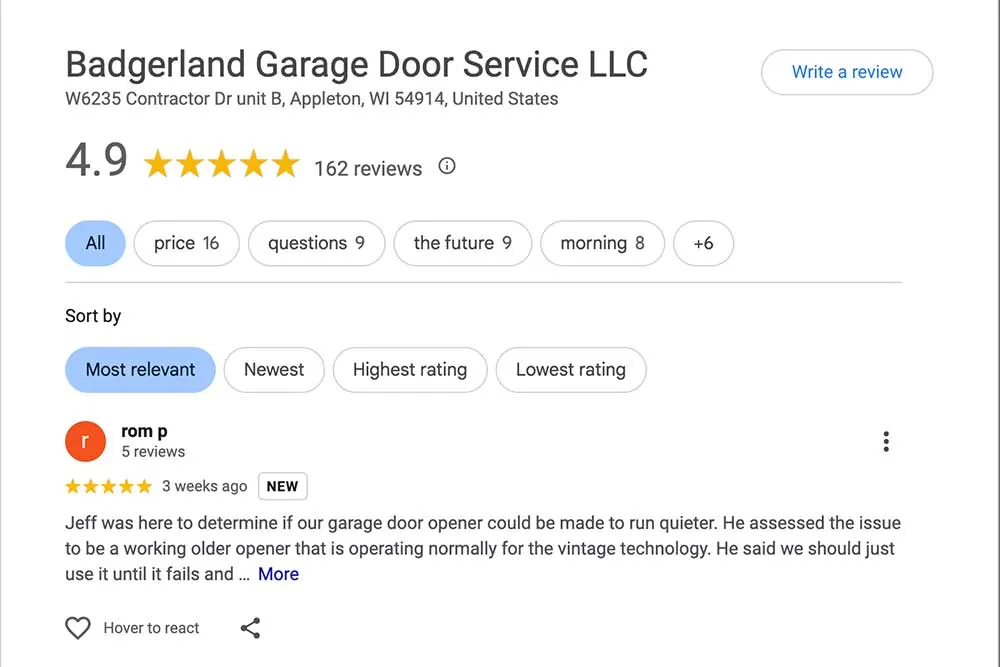Viewport: 1000px width, 667px height.
Task: Open the review options three-dot menu
Action: (886, 440)
